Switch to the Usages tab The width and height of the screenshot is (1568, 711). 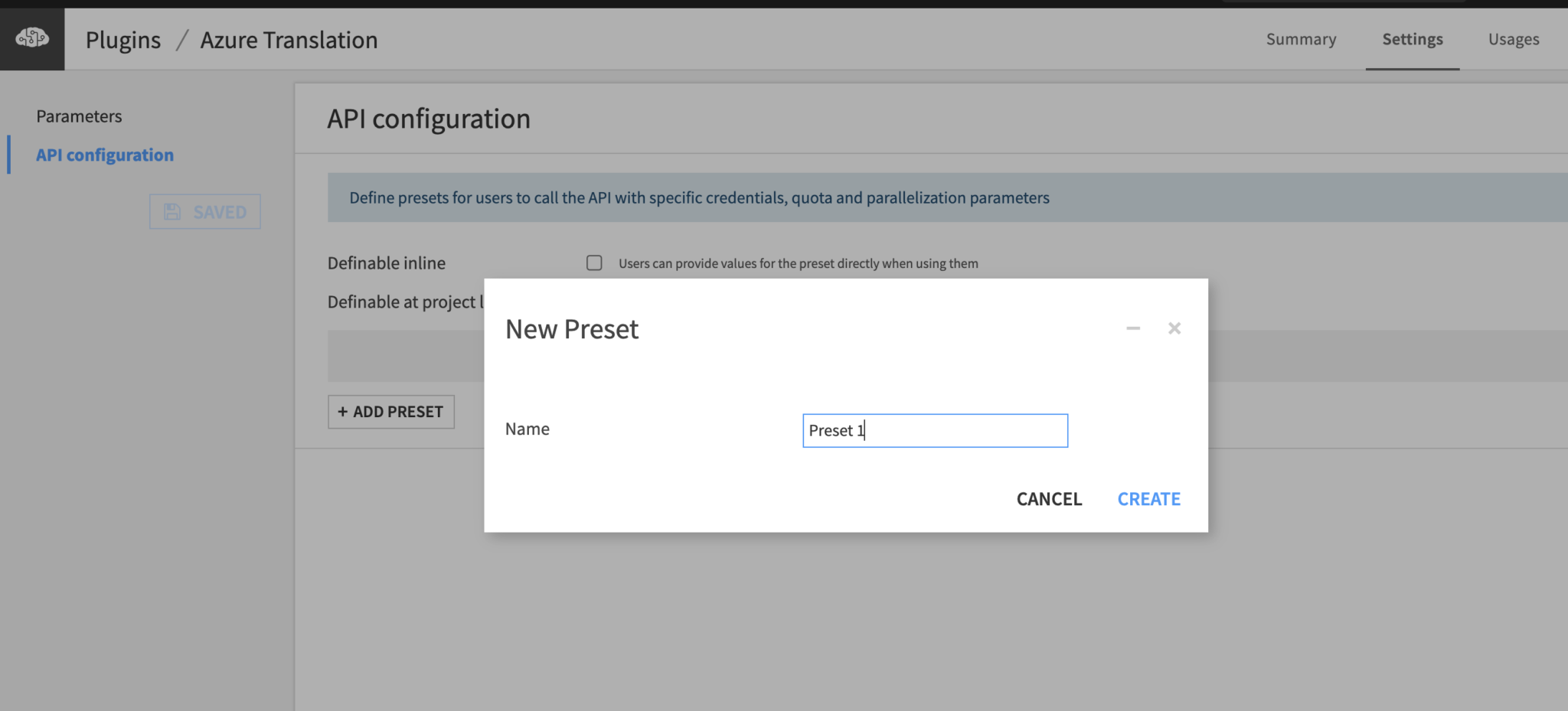tap(1513, 39)
